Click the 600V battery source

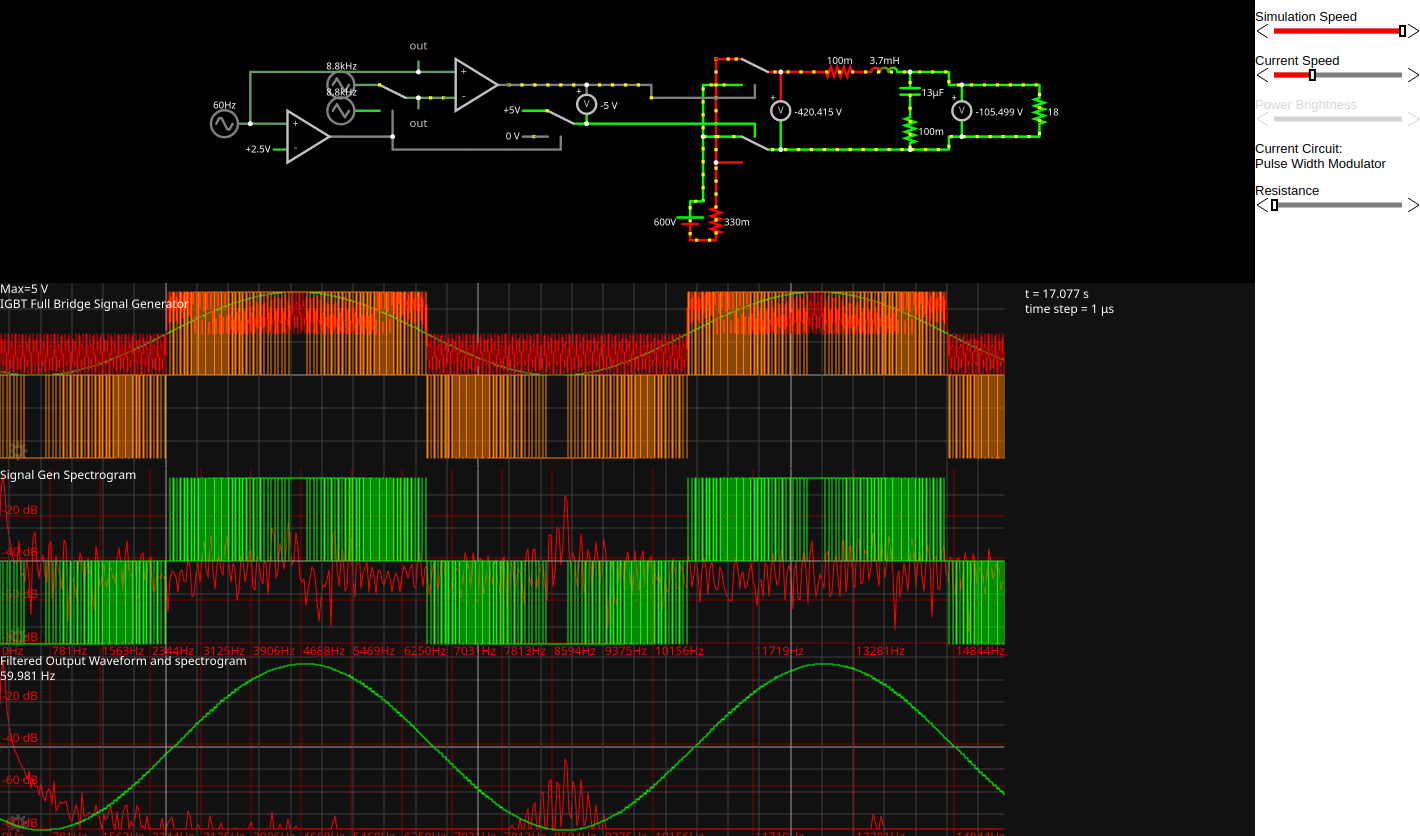click(691, 222)
